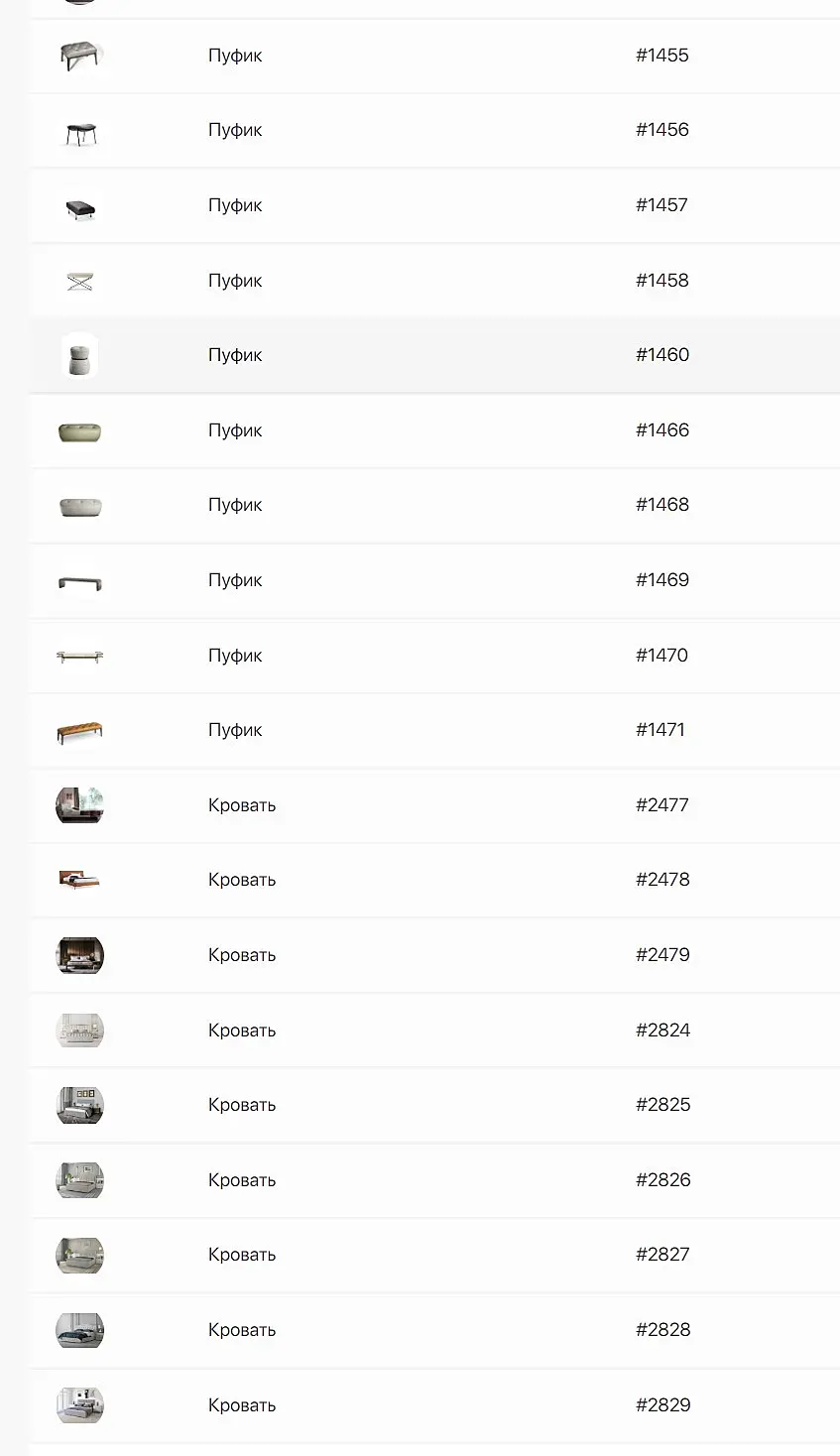
Task: Open the bed thumbnail for #2477
Action: click(x=79, y=805)
